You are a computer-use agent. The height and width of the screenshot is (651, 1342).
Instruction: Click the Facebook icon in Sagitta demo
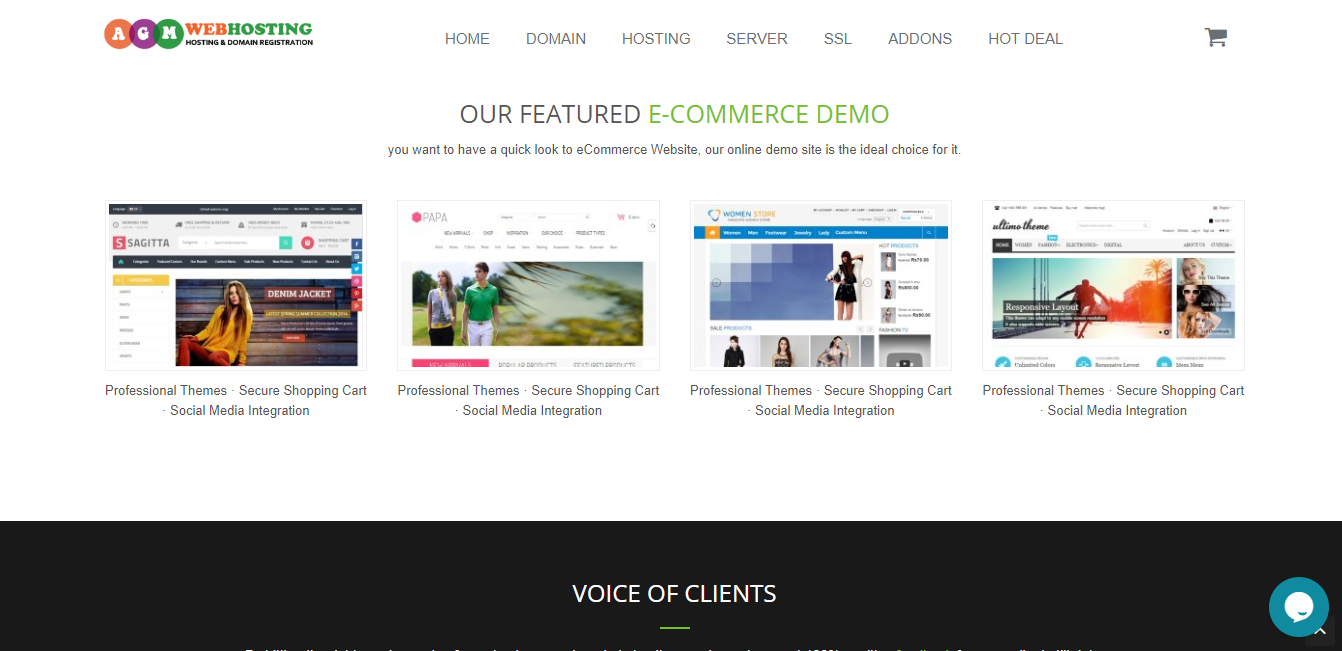[x=356, y=244]
